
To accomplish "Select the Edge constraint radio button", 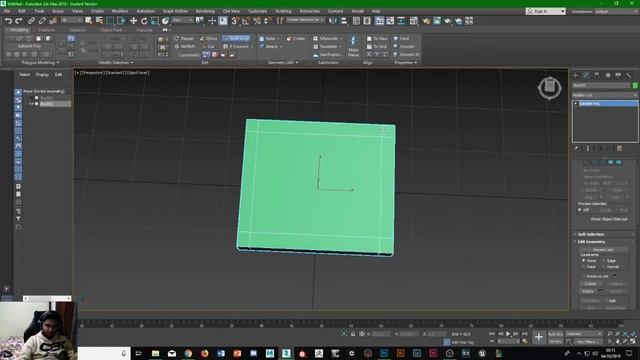I will click(x=604, y=260).
